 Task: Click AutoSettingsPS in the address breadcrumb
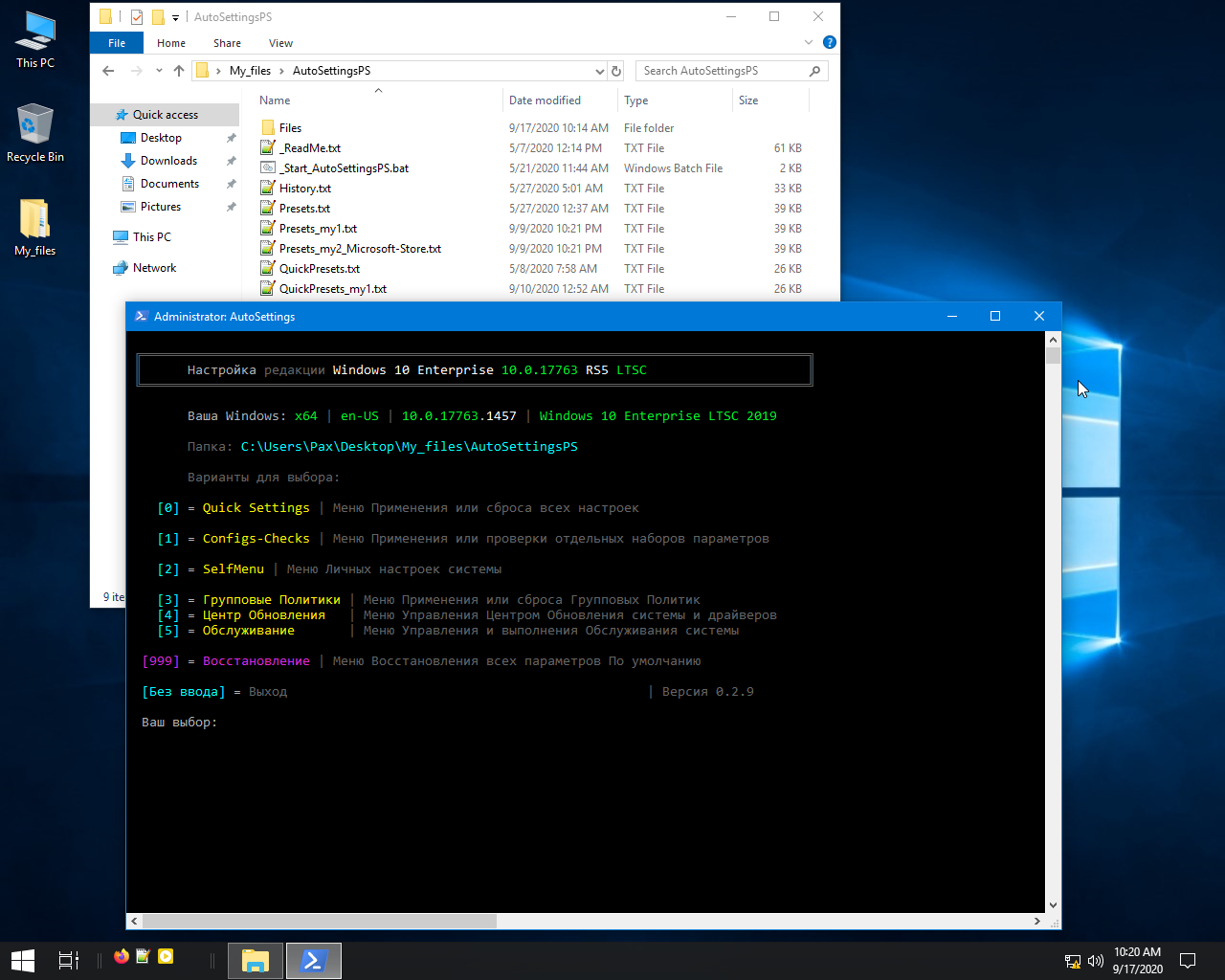click(331, 71)
